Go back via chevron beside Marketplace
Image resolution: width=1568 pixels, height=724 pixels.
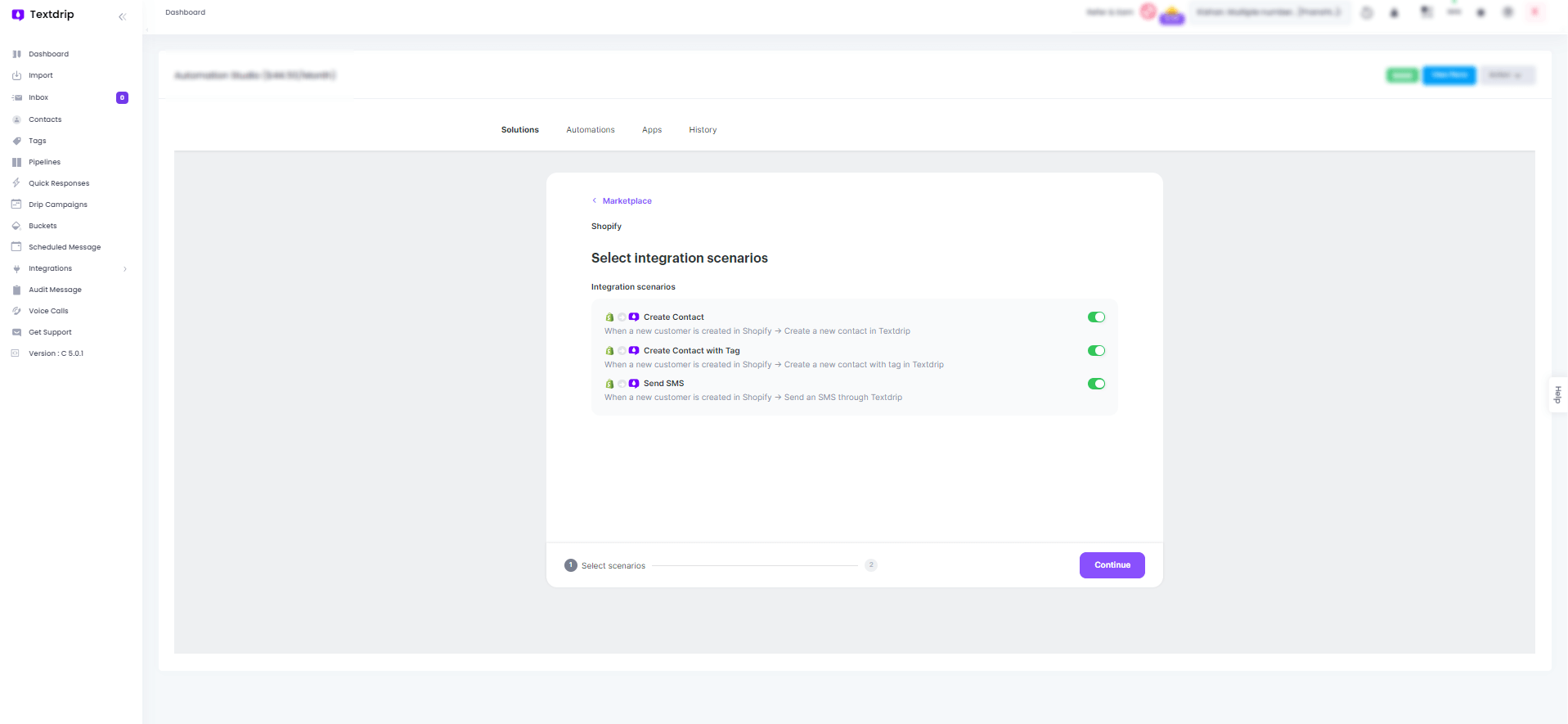[x=595, y=200]
